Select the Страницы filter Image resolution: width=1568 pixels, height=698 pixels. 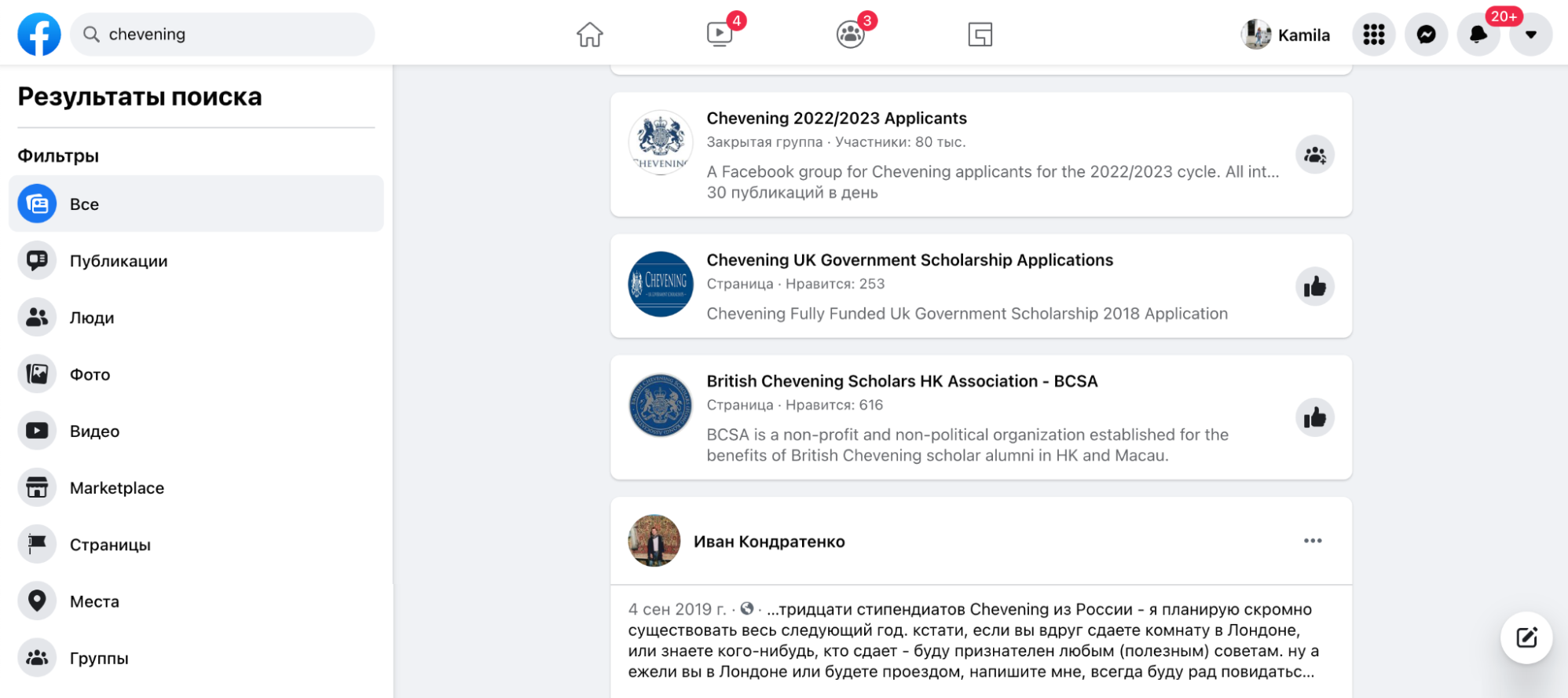pyautogui.click(x=196, y=545)
